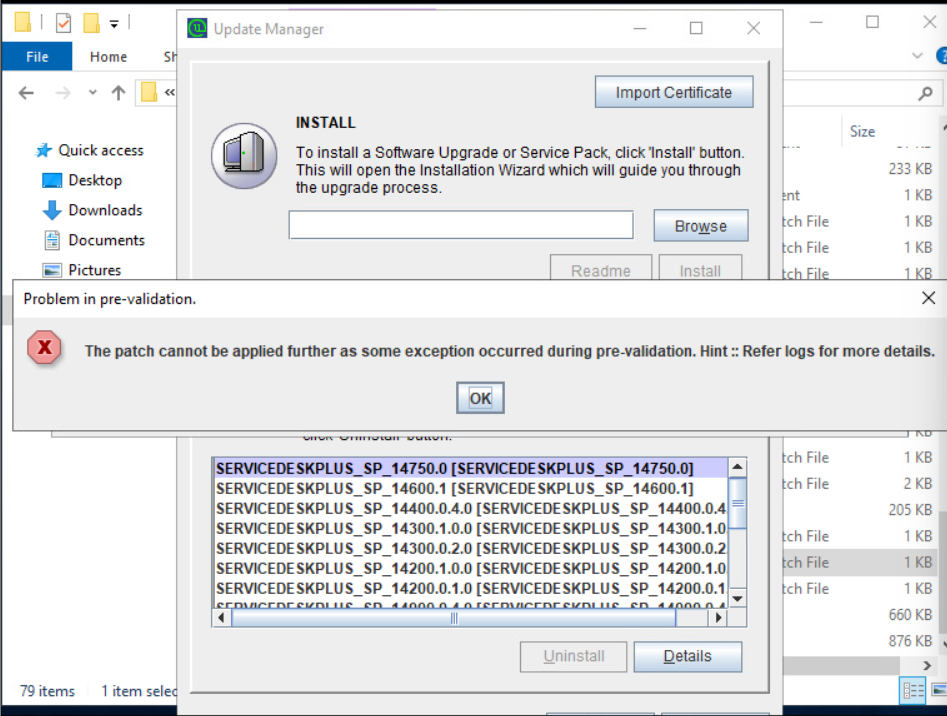Open the Home tab in File Explorer

point(108,57)
